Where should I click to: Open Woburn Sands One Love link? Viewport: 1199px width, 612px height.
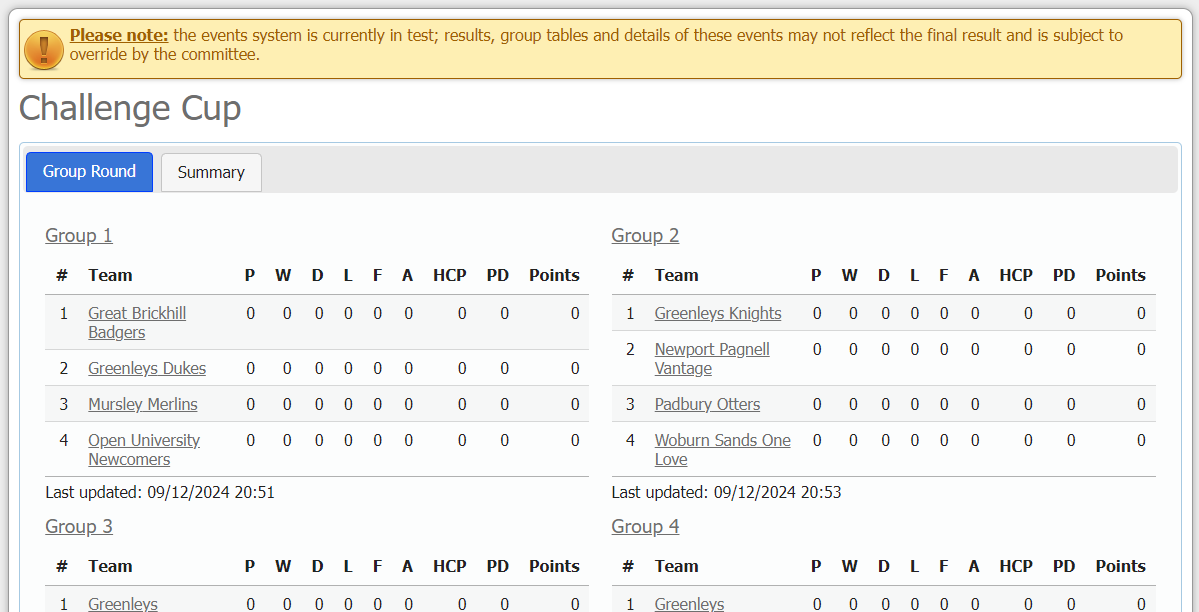pos(722,449)
